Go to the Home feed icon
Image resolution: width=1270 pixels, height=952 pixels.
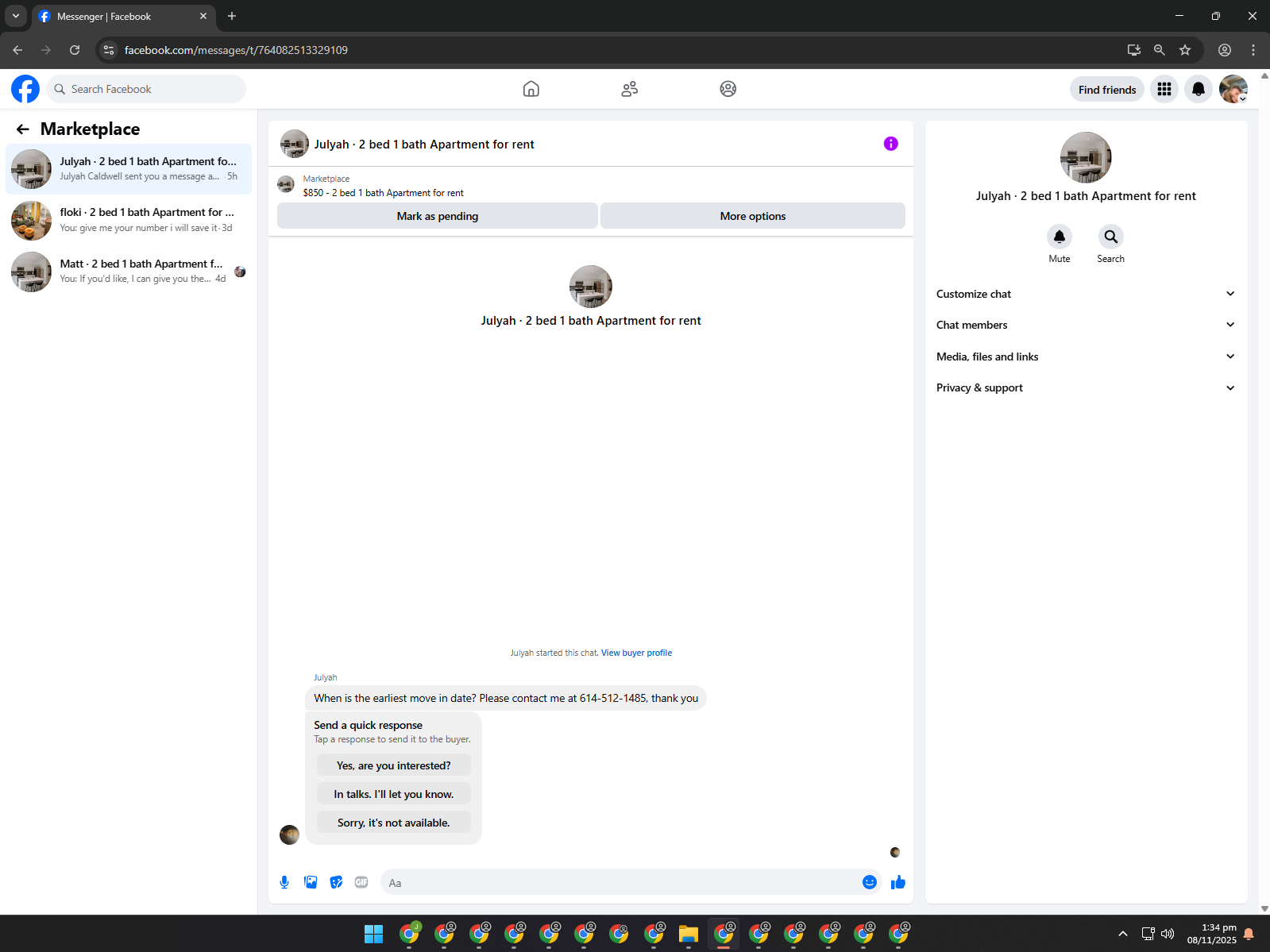coord(531,89)
